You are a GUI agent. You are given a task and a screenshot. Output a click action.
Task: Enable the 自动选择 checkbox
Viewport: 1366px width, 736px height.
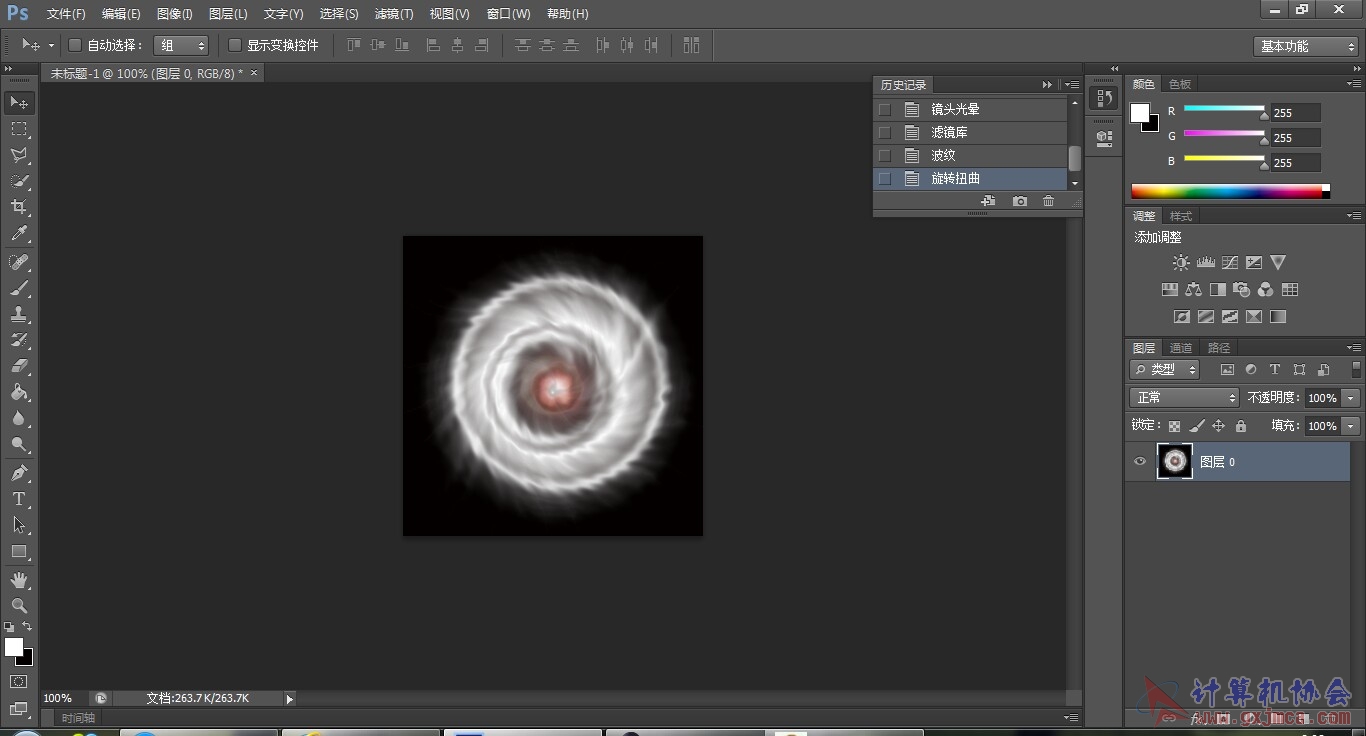point(75,45)
